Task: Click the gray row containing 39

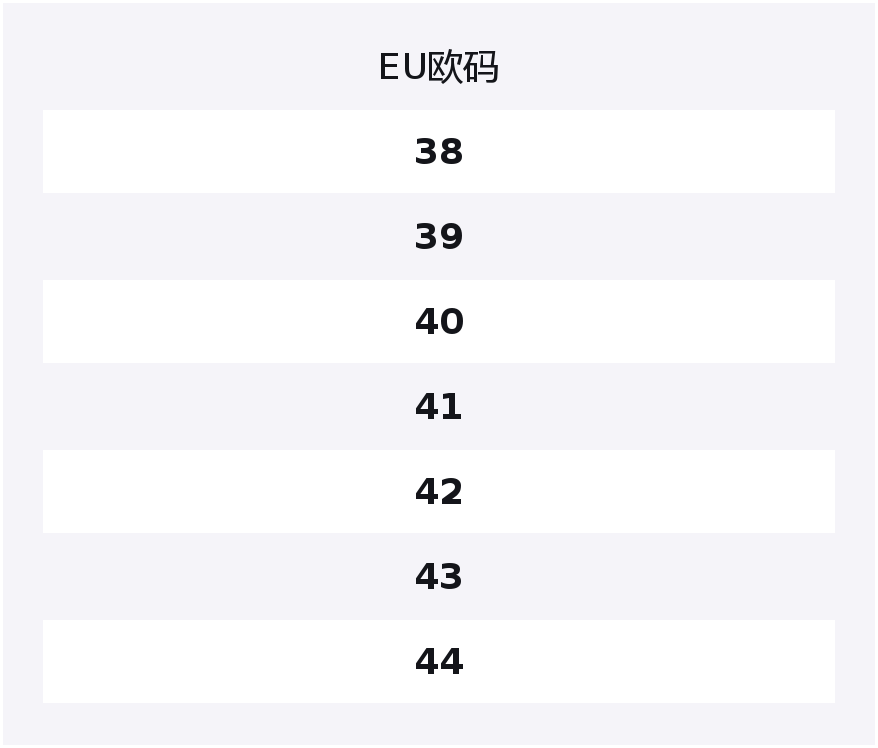Action: (439, 237)
